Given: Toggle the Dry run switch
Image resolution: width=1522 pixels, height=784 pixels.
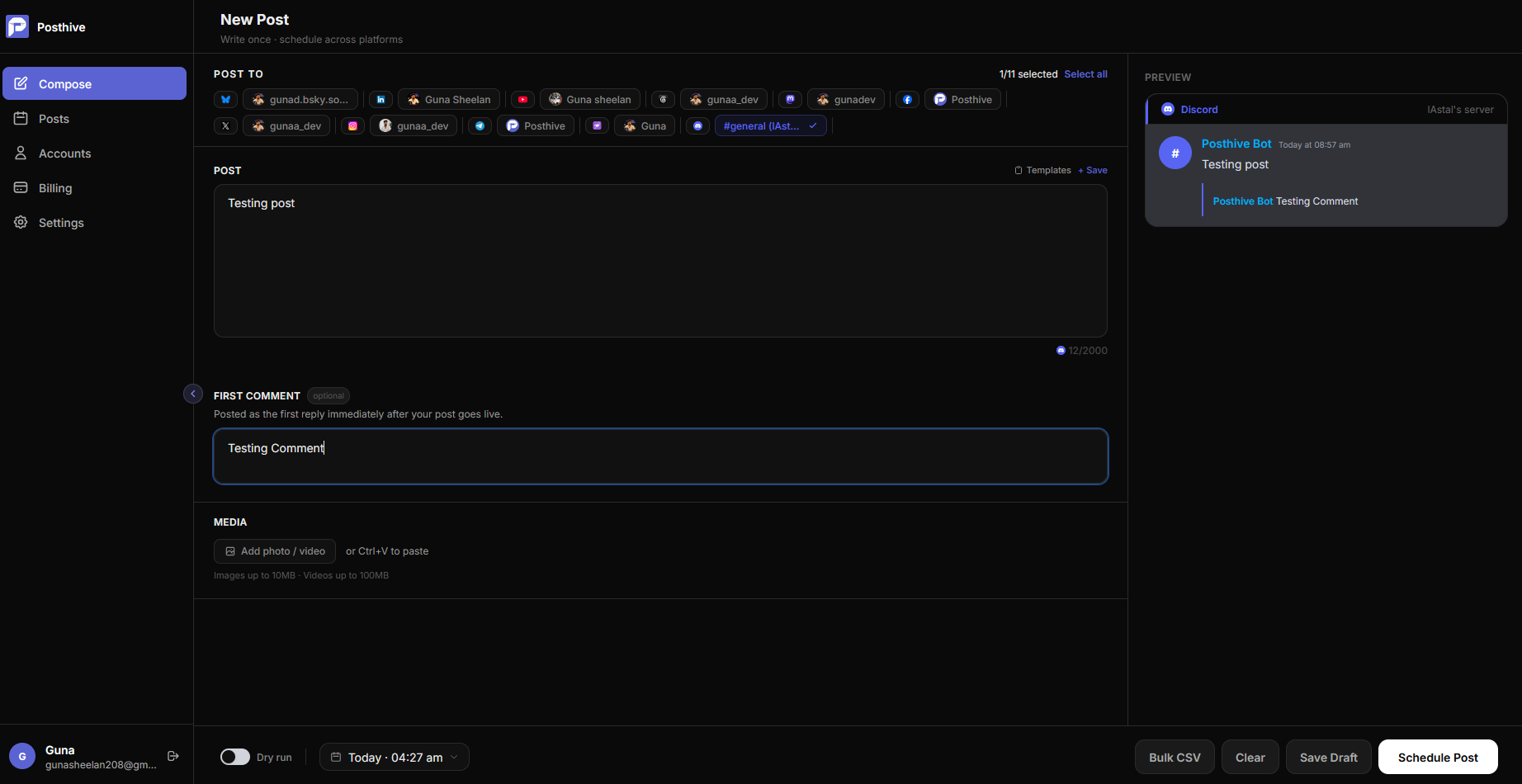Looking at the screenshot, I should point(235,757).
